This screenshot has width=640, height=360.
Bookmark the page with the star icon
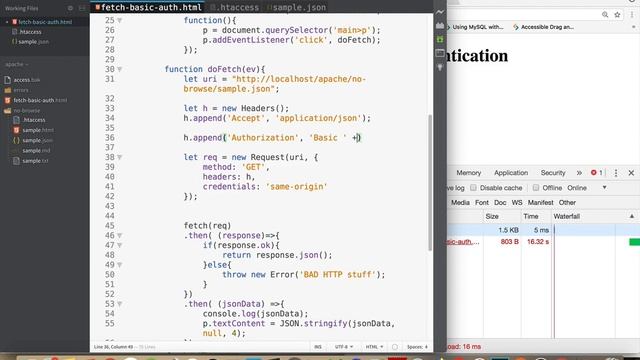click(x=617, y=15)
